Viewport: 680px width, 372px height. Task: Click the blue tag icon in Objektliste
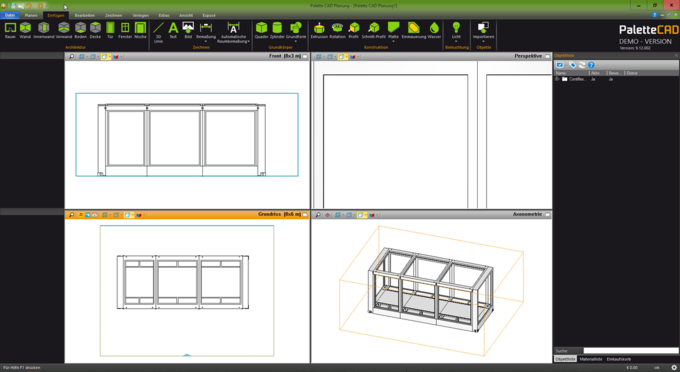click(572, 65)
